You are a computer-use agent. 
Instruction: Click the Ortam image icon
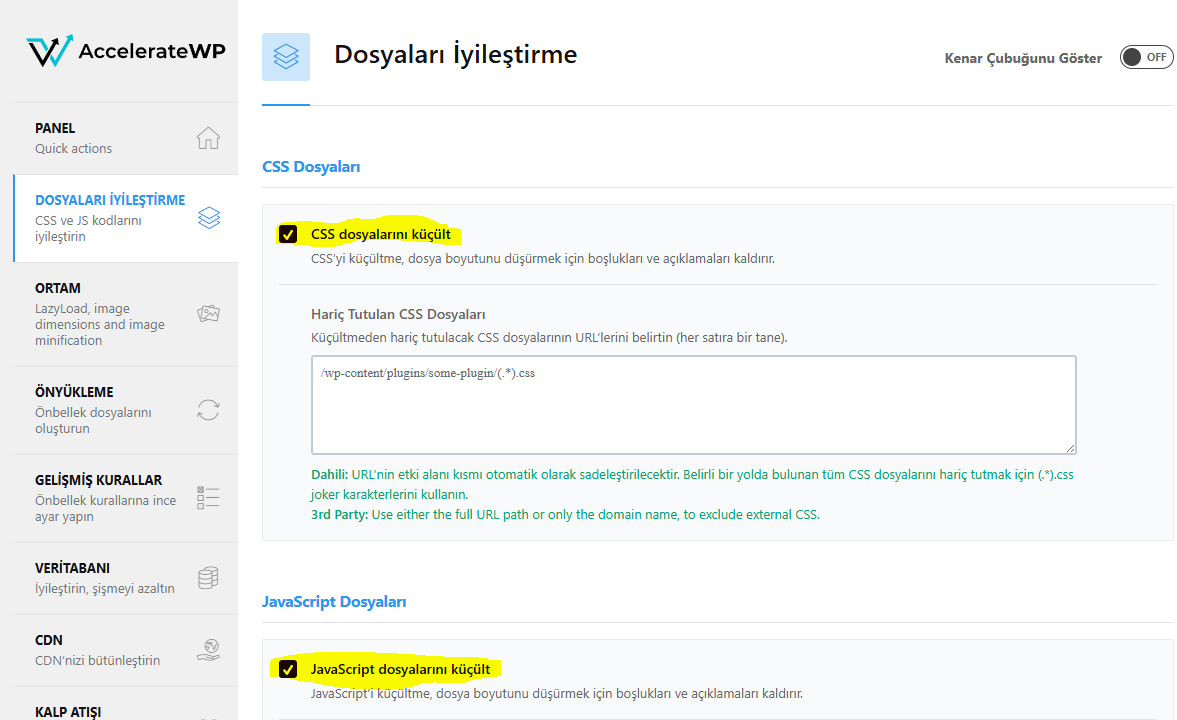tap(208, 314)
